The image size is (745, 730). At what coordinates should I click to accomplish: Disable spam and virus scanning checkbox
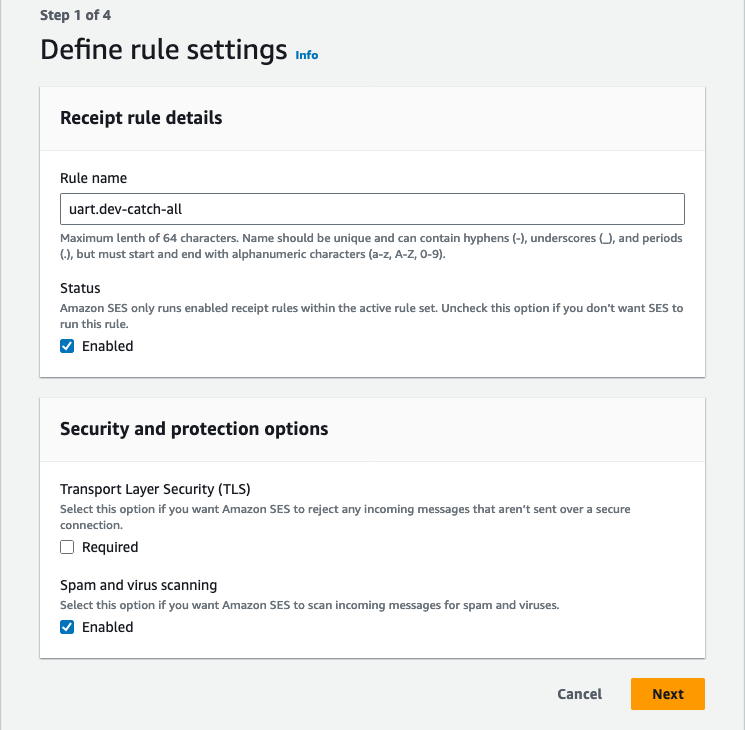[67, 627]
